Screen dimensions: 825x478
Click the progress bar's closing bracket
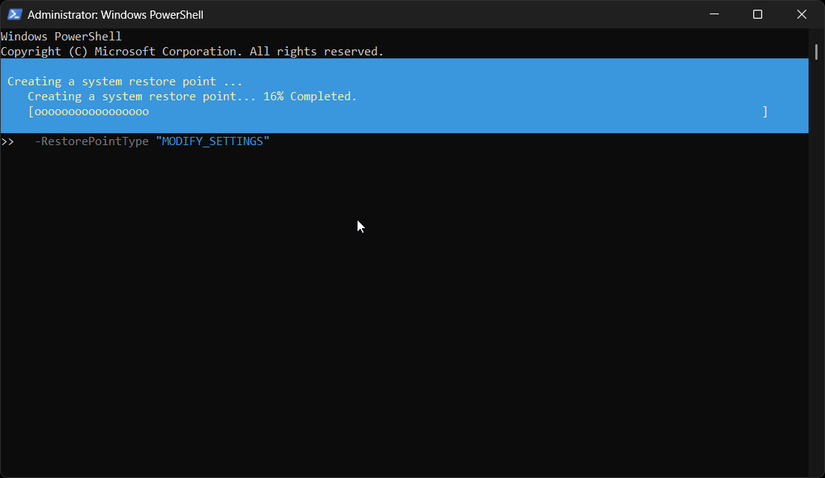[765, 112]
